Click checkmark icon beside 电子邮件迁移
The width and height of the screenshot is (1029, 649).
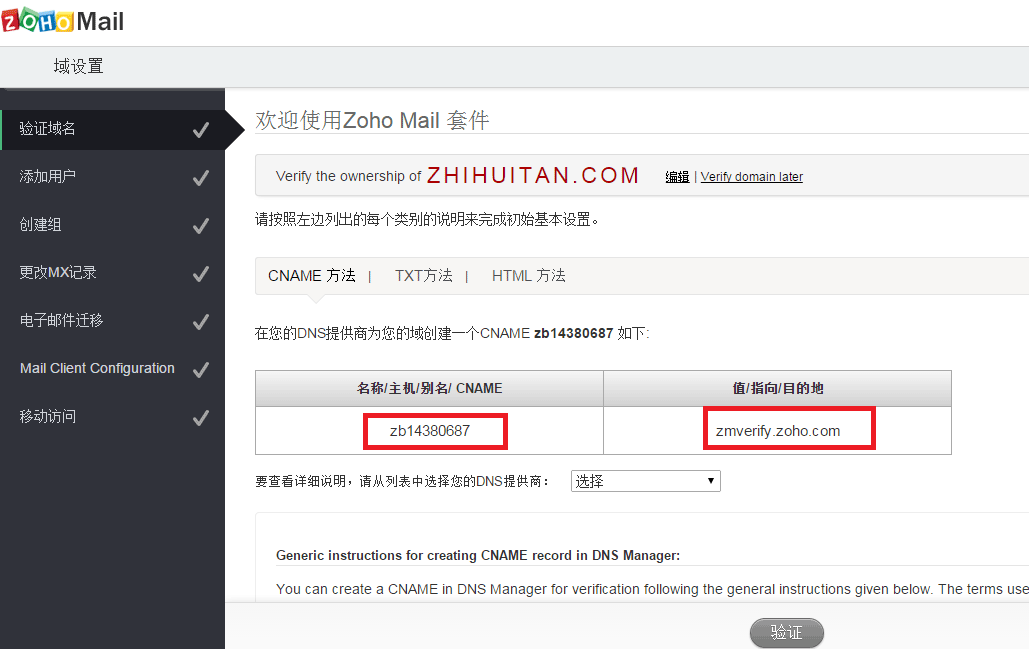(201, 322)
